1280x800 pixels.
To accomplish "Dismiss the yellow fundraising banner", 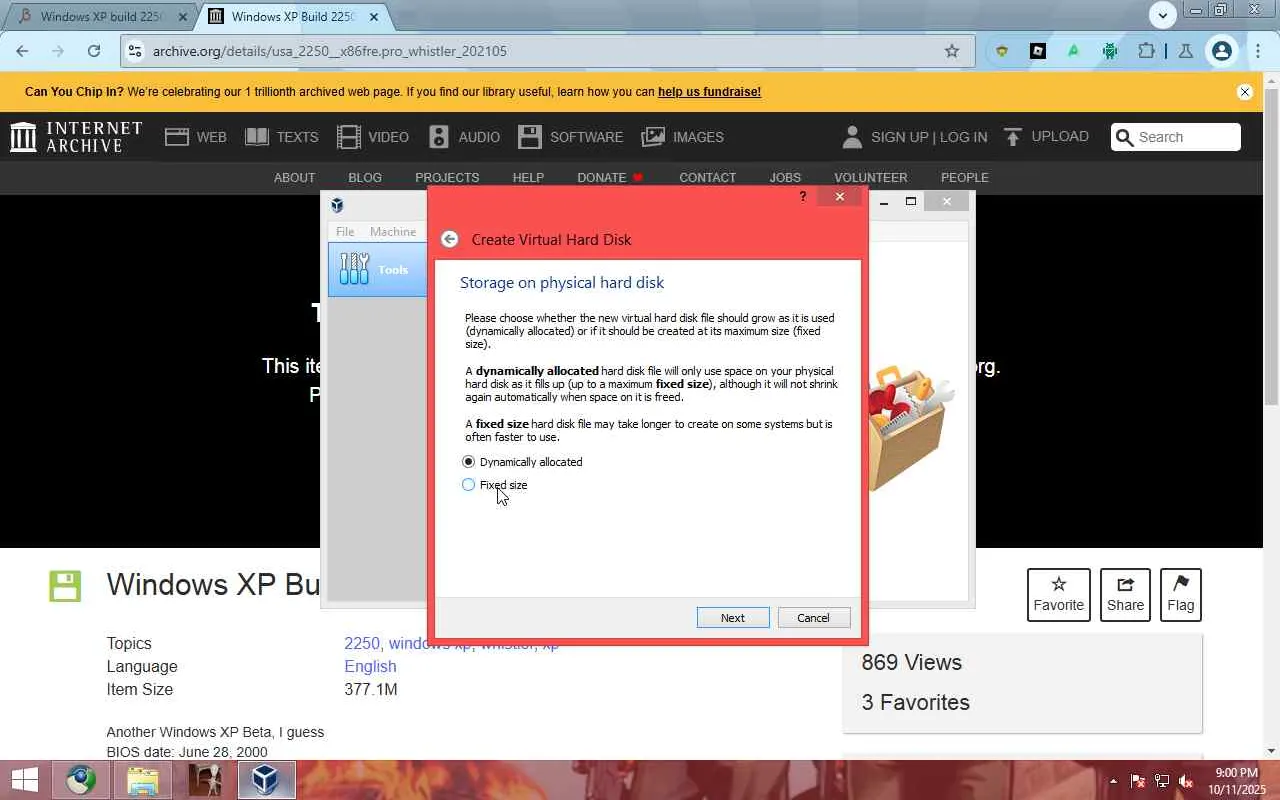I will click(x=1245, y=92).
